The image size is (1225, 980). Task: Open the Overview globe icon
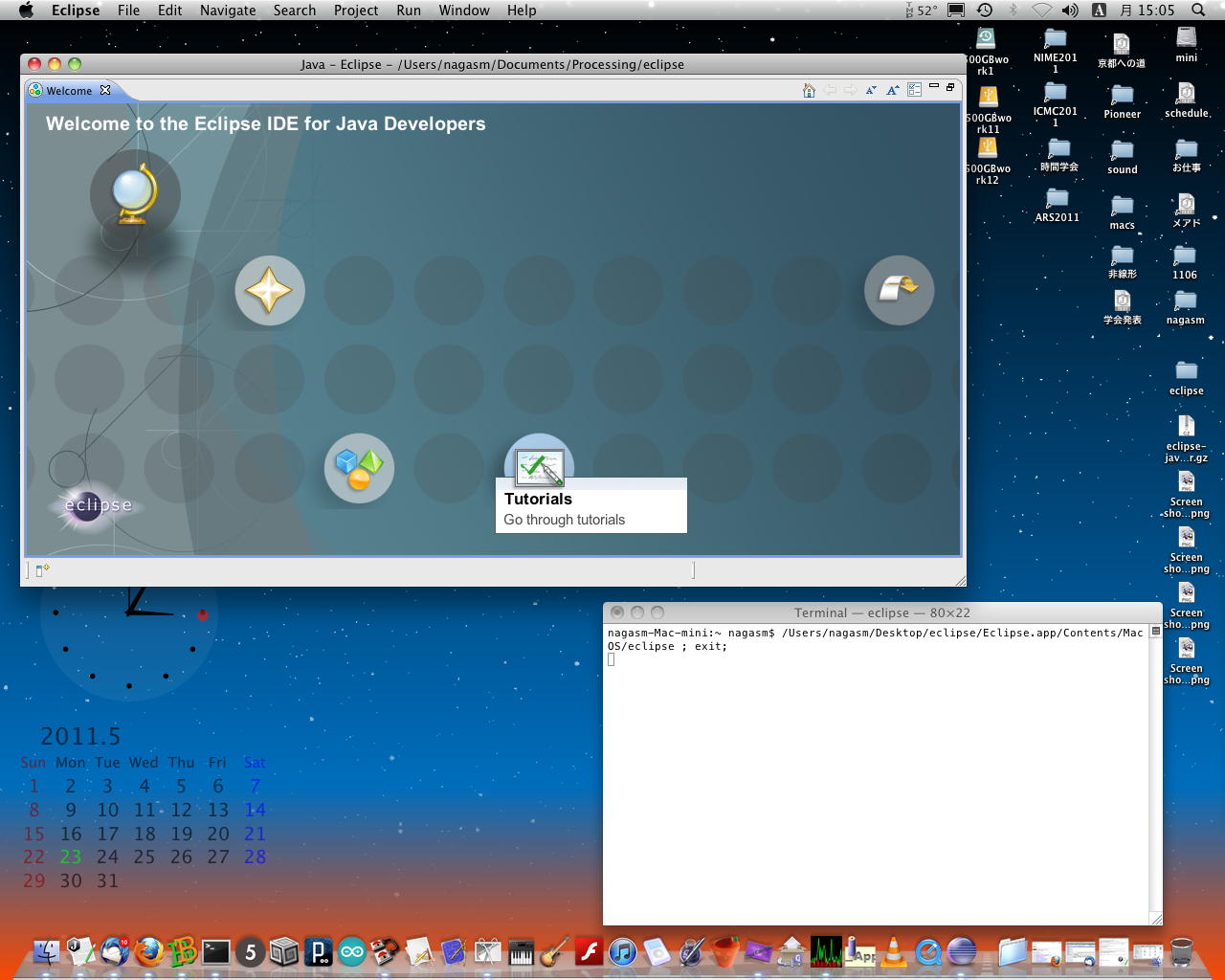134,194
